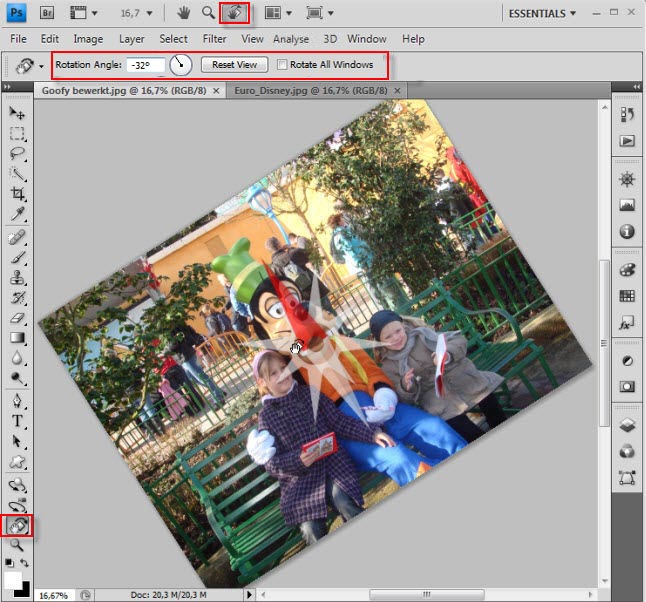
Task: Open the Navigator panel icon
Action: coord(627,180)
